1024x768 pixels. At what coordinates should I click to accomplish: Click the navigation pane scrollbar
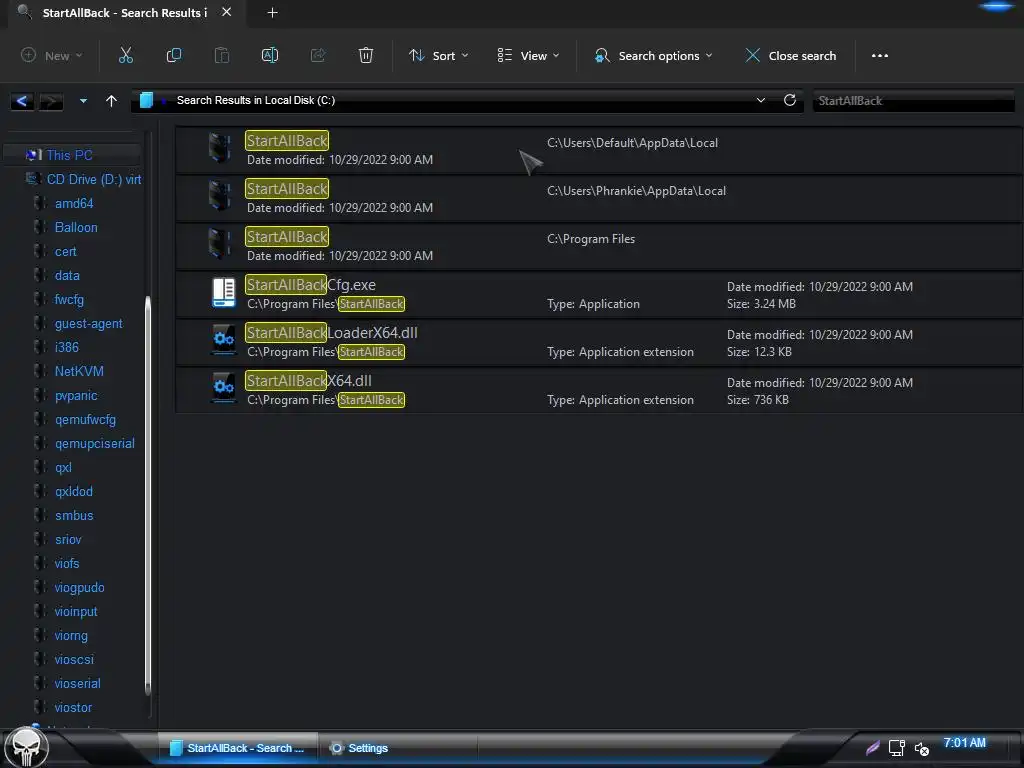coord(148,496)
